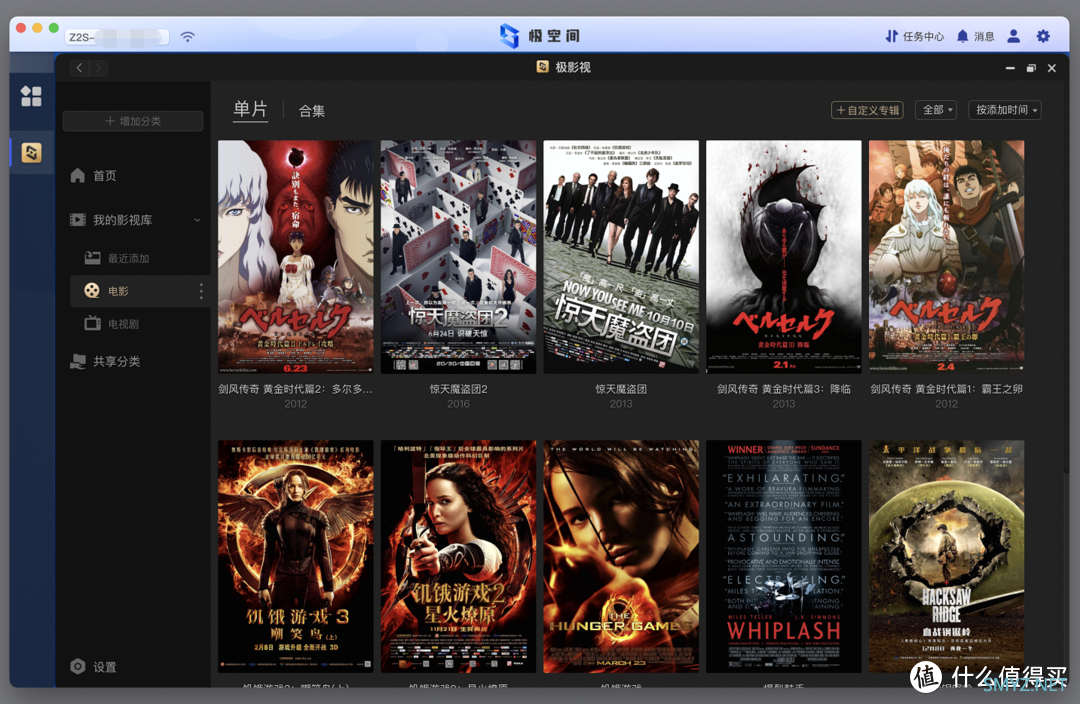The image size is (1080, 704).
Task: Switch to 单片 tab
Action: click(x=250, y=110)
